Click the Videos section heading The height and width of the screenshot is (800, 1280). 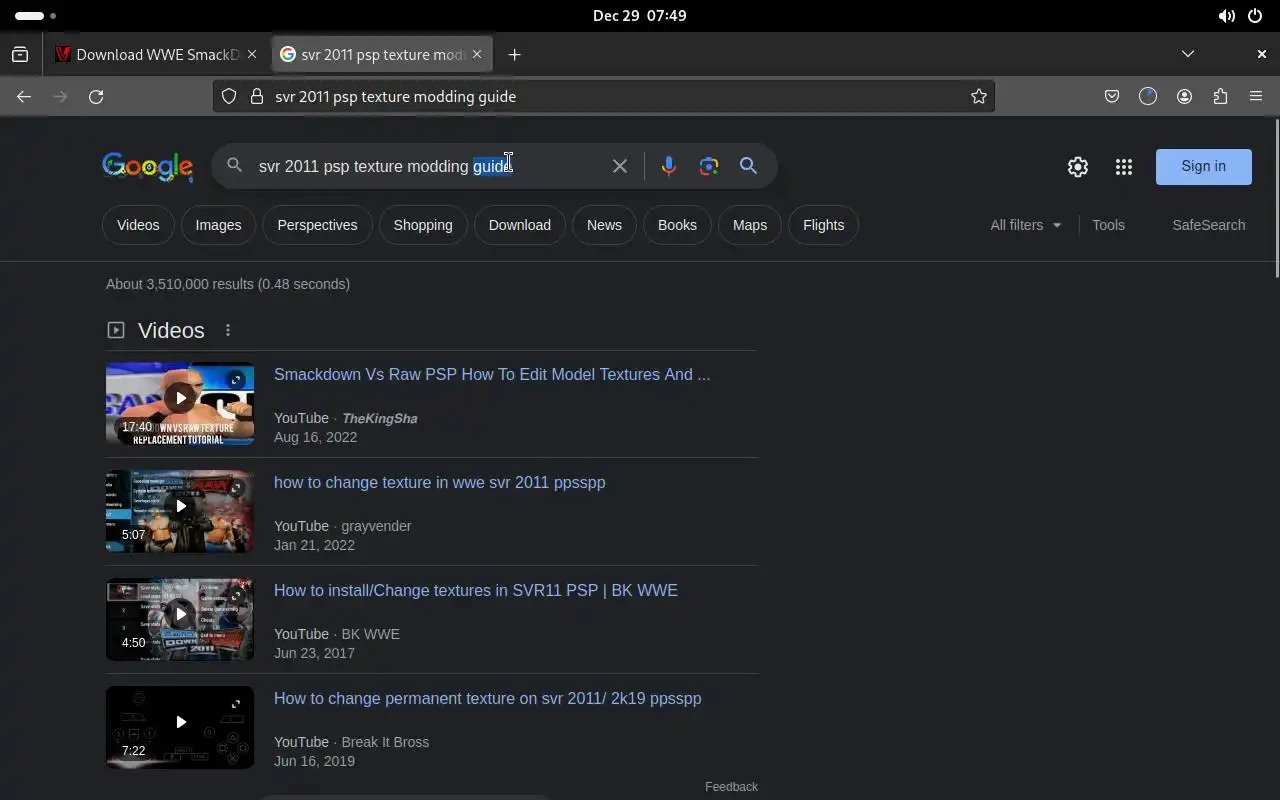point(171,330)
